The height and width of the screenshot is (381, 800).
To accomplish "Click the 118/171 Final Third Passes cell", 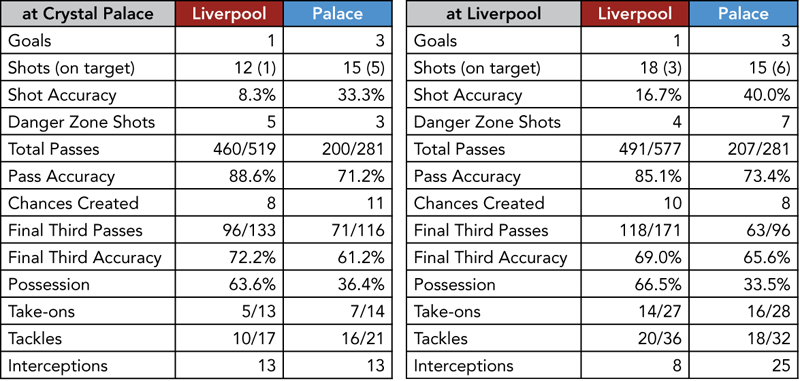I will [x=635, y=230].
